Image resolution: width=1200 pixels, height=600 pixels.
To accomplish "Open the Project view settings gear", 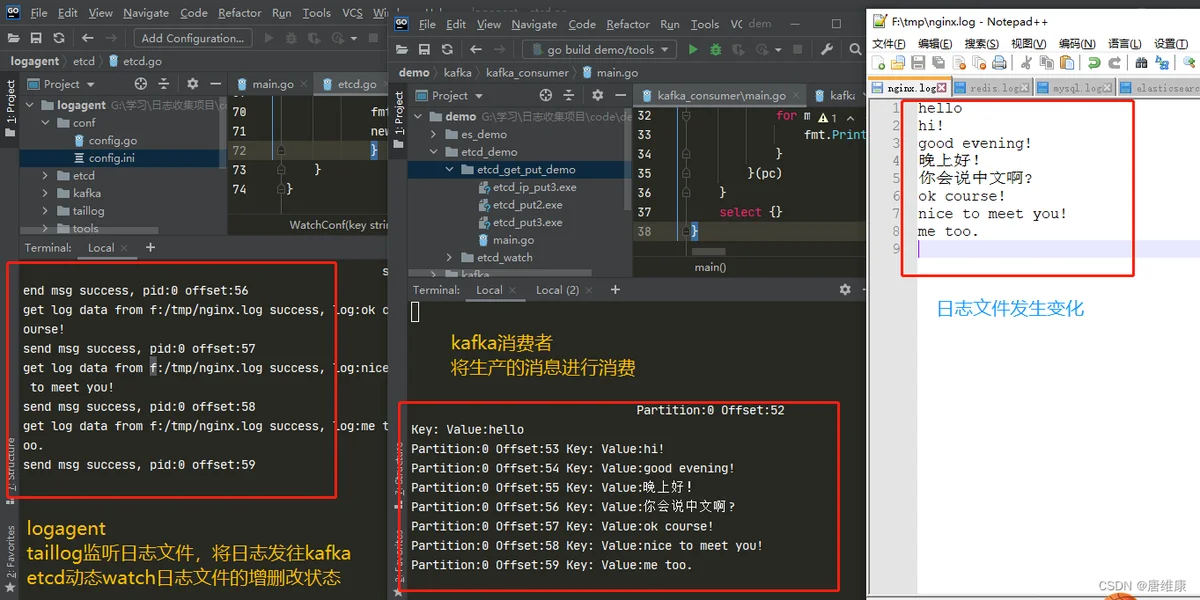I will [597, 95].
